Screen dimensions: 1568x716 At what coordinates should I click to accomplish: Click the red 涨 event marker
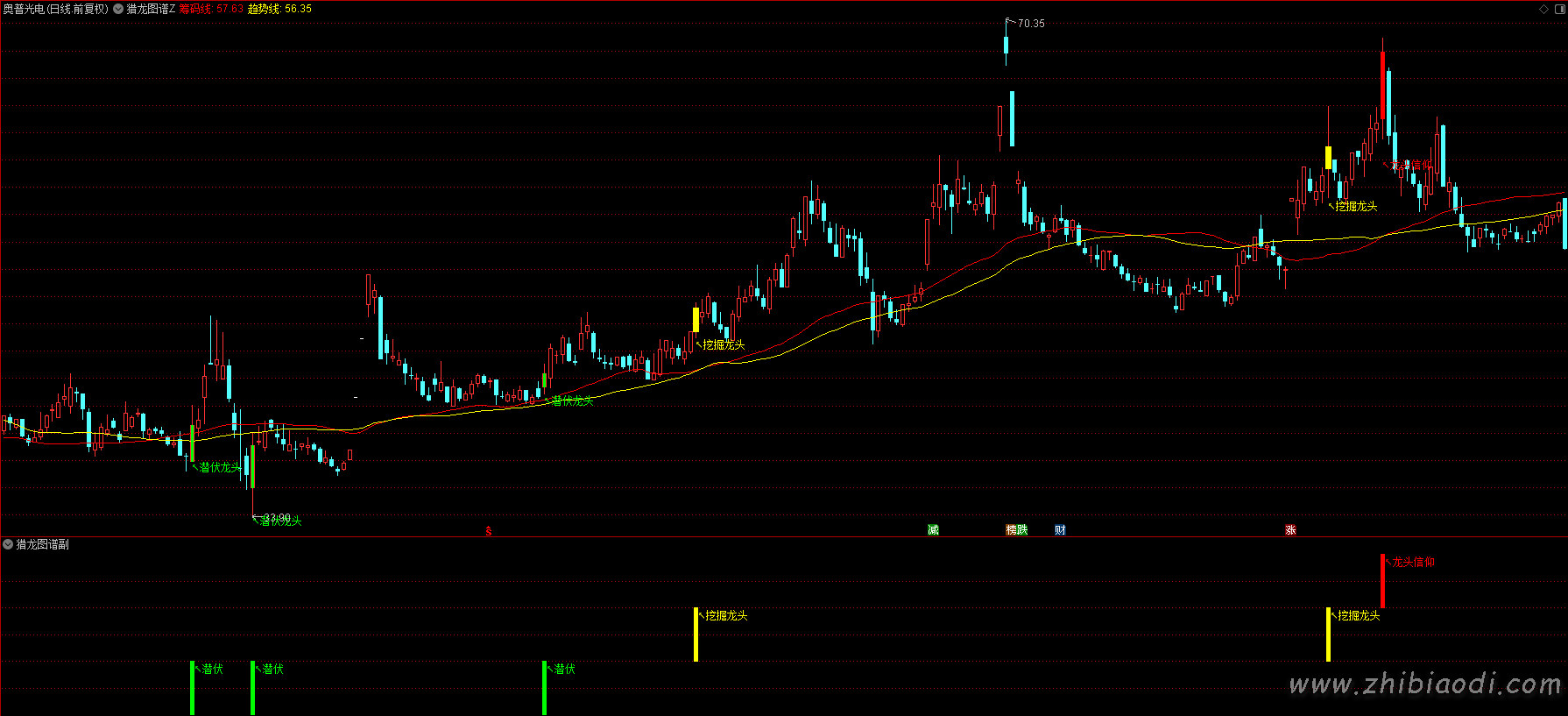[1290, 530]
